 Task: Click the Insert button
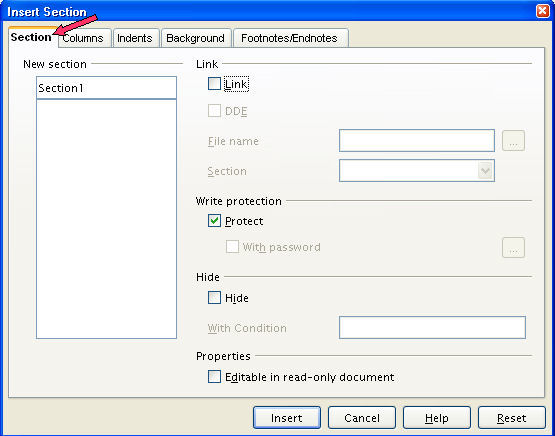287,418
